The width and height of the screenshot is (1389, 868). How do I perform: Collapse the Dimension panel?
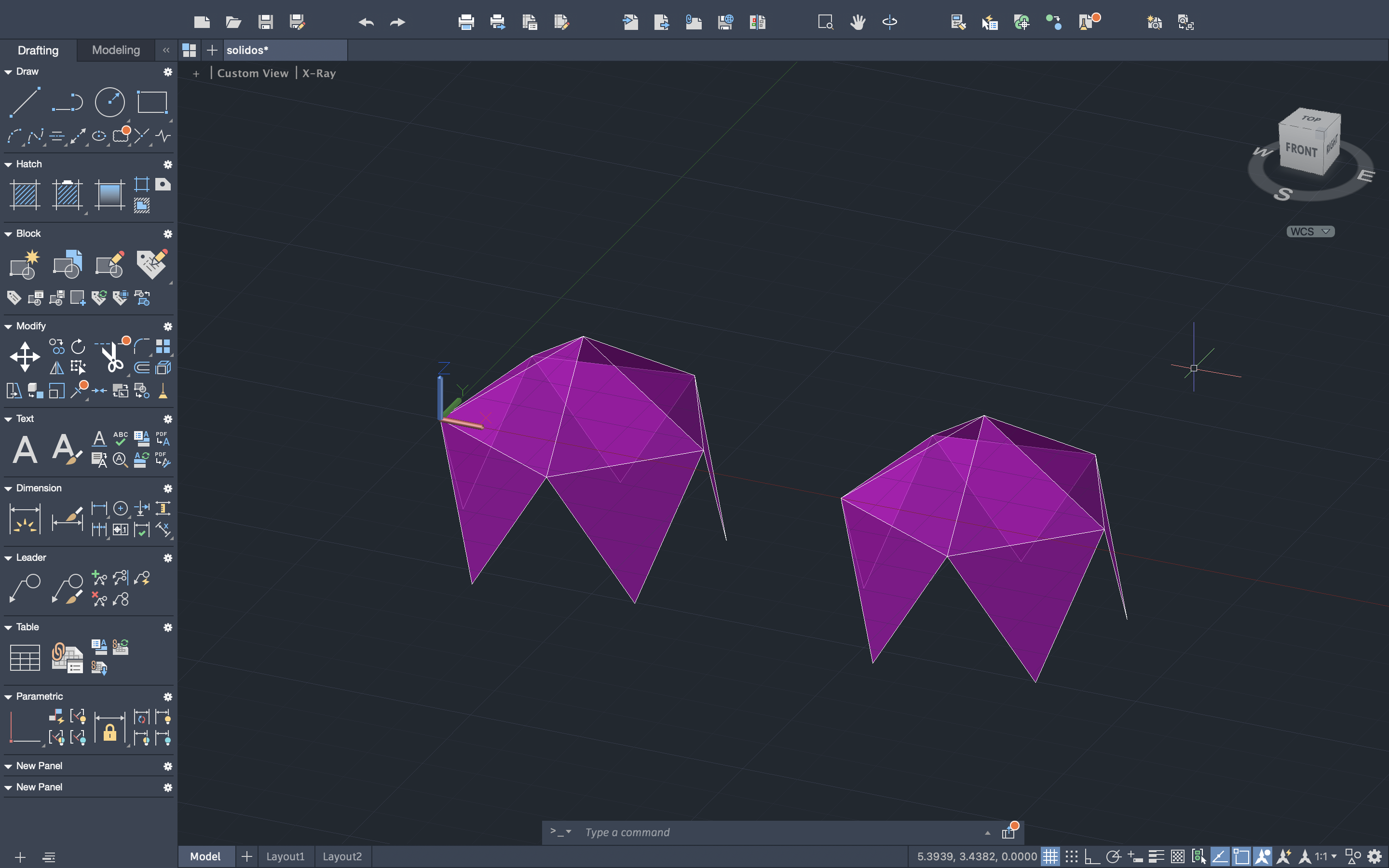pos(9,489)
